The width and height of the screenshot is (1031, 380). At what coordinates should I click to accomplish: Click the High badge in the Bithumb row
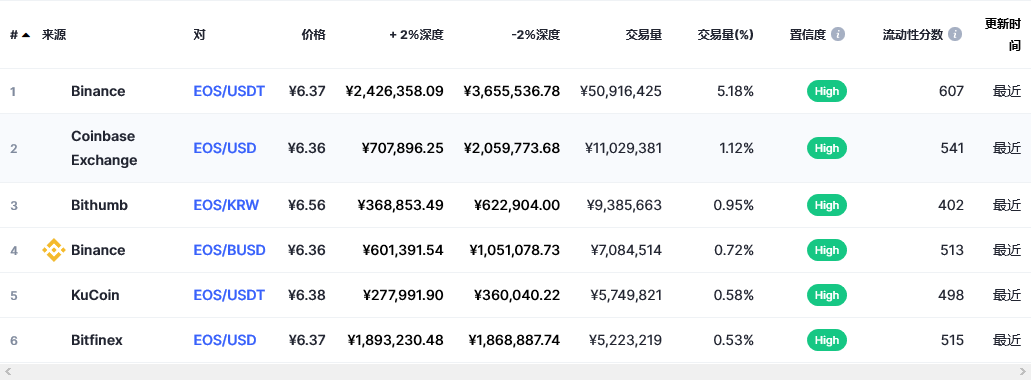pyautogui.click(x=827, y=205)
